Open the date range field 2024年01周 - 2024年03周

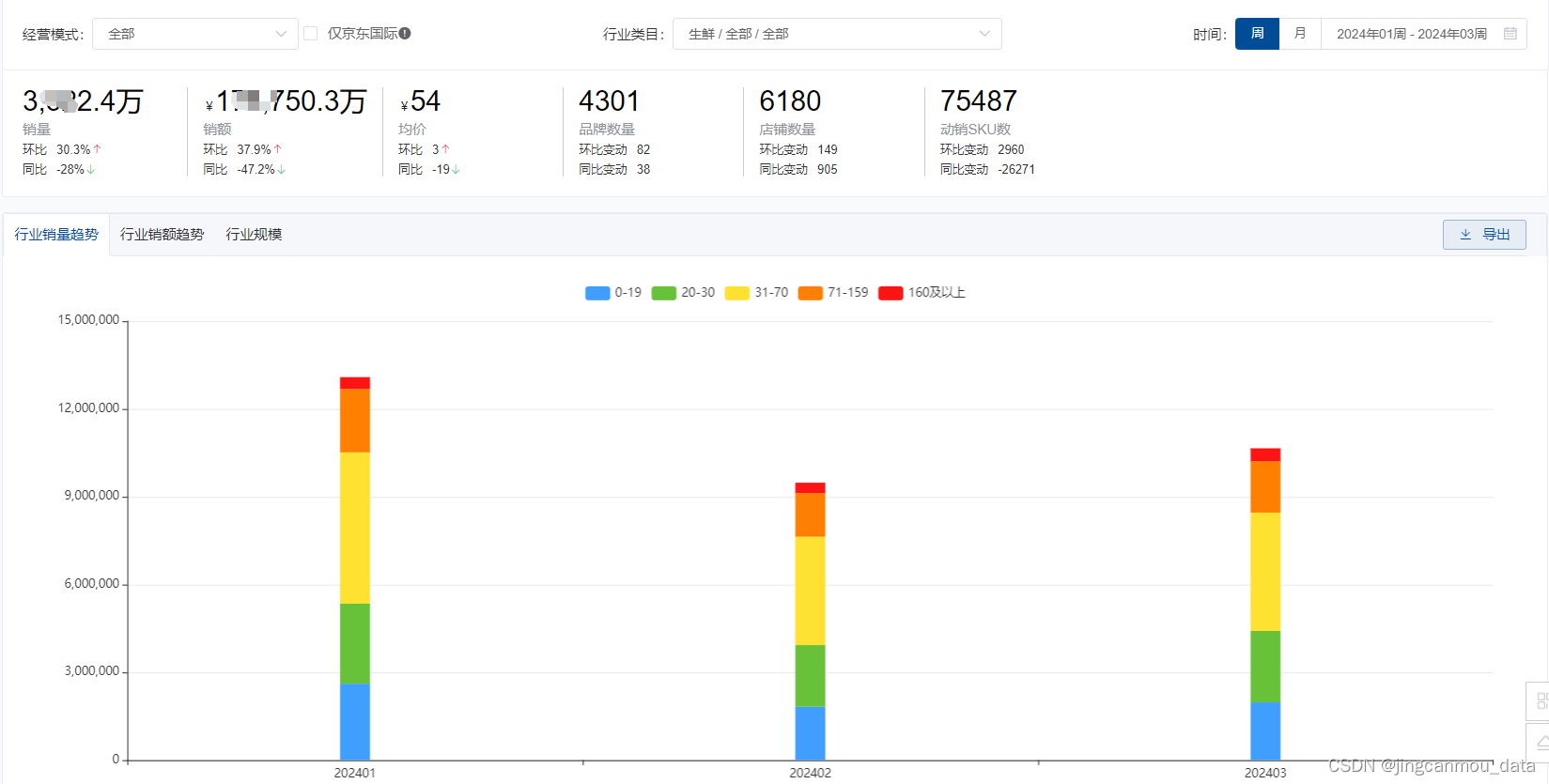(x=1423, y=34)
